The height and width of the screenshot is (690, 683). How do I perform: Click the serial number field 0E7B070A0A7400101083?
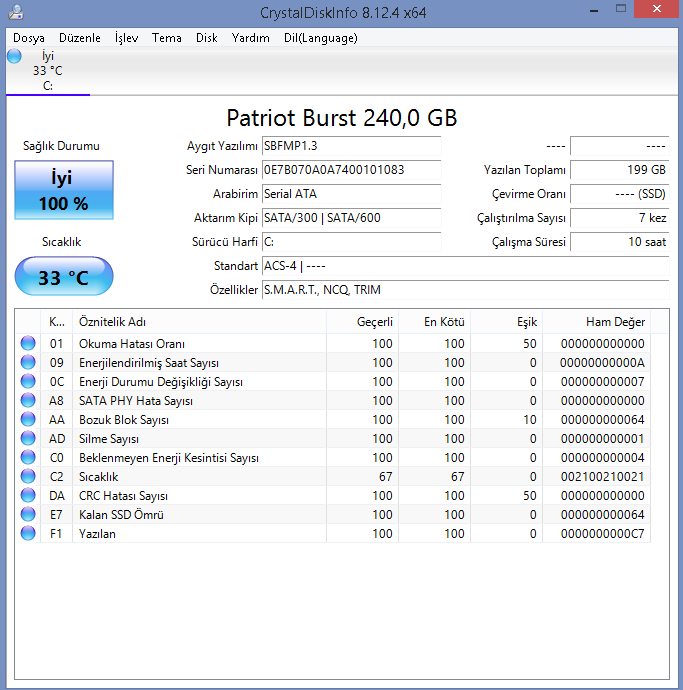coord(351,170)
